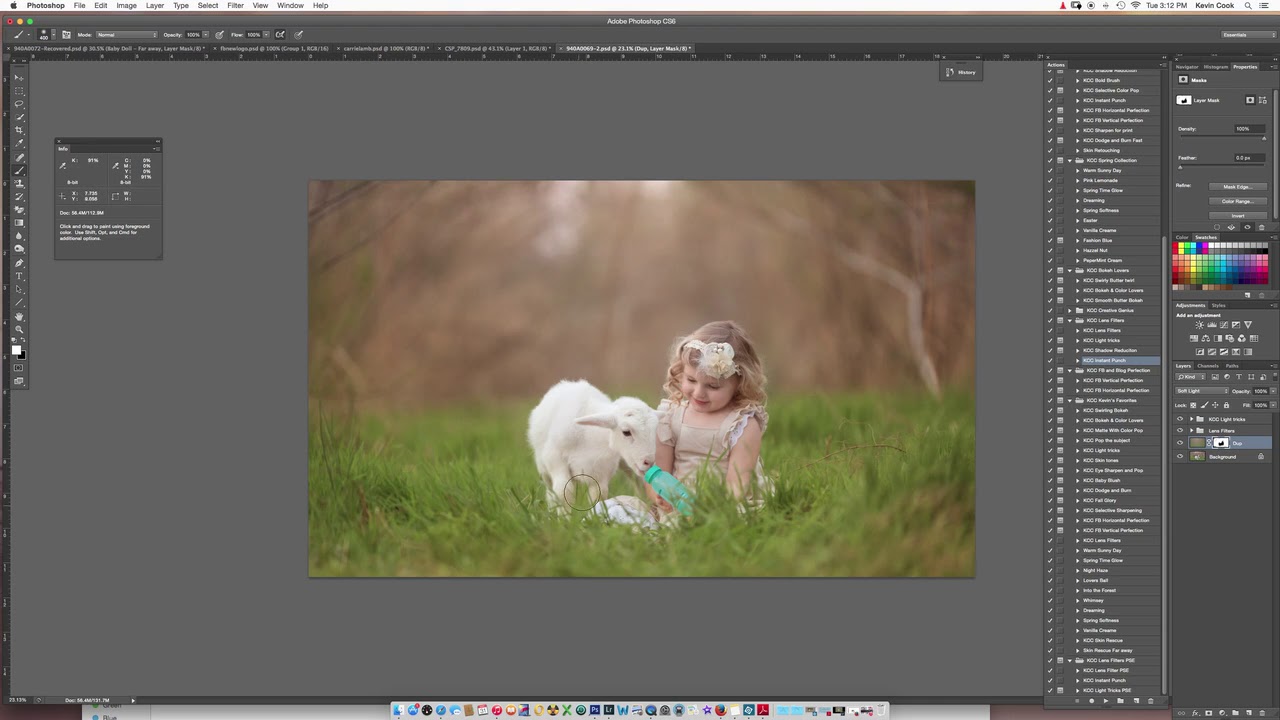The width and height of the screenshot is (1280, 720).
Task: Hide the KCC Light tricks layer group
Action: coord(1179,419)
